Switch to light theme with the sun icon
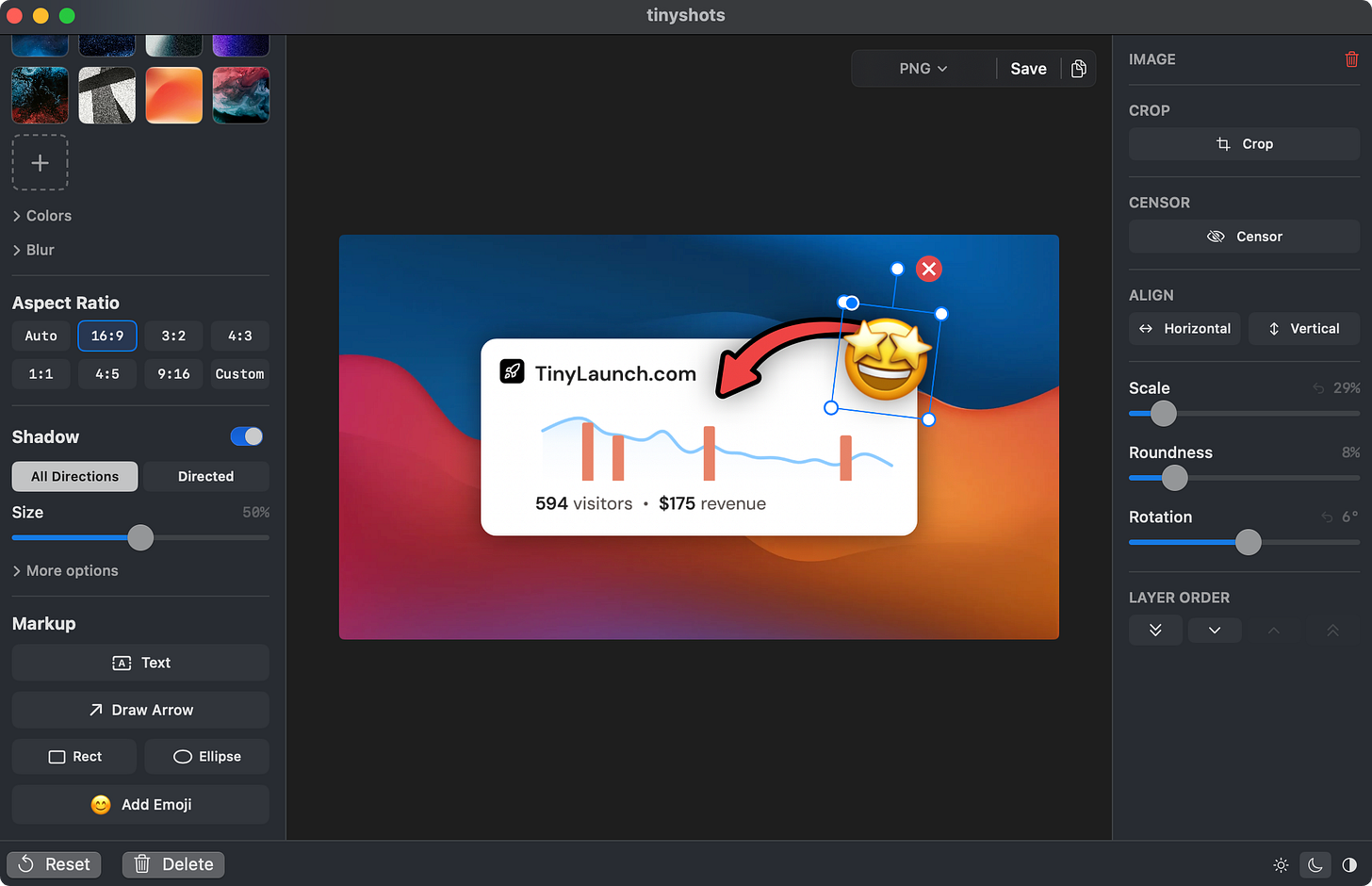 (x=1281, y=864)
